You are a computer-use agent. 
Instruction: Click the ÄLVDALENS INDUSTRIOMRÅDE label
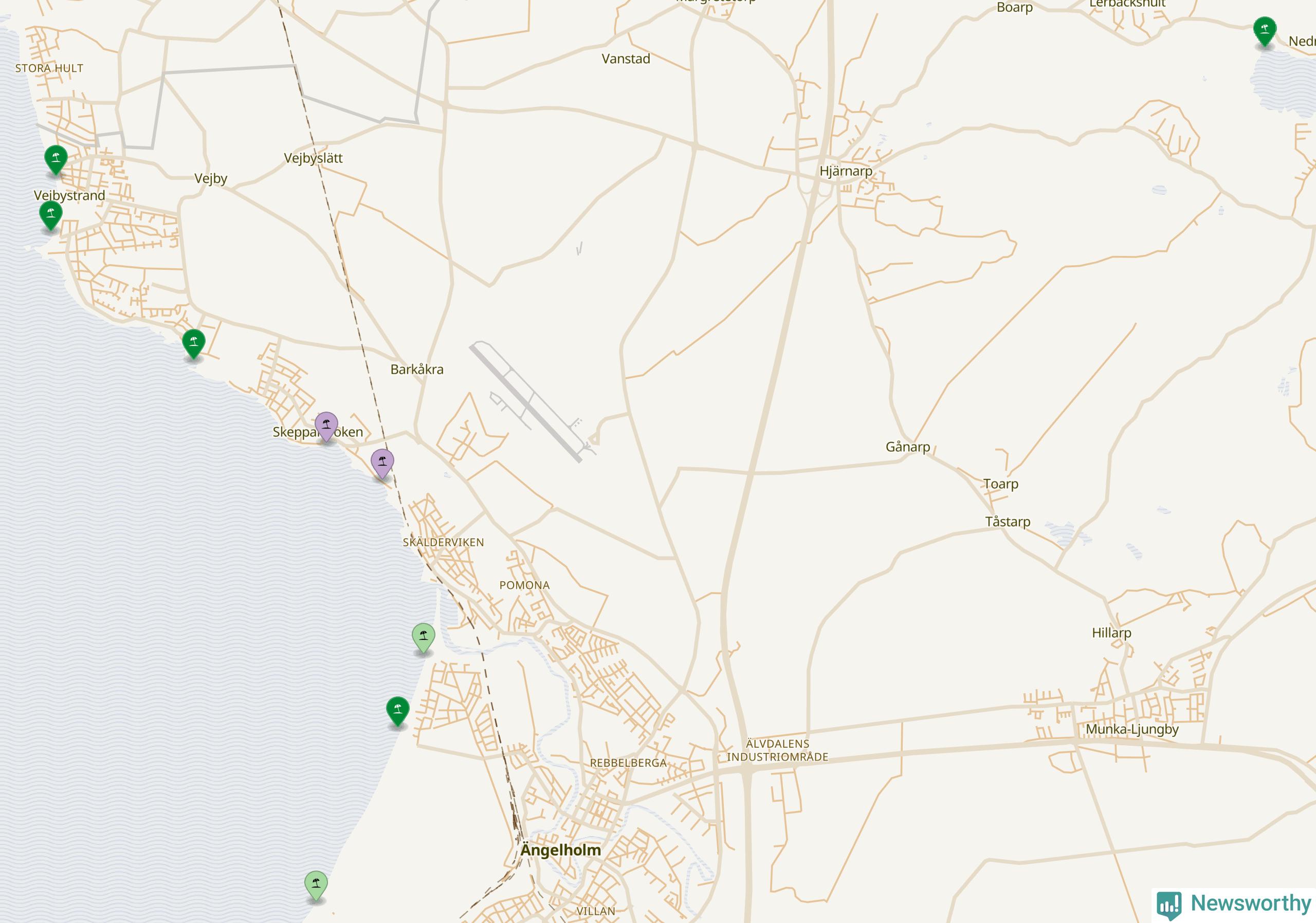click(778, 750)
